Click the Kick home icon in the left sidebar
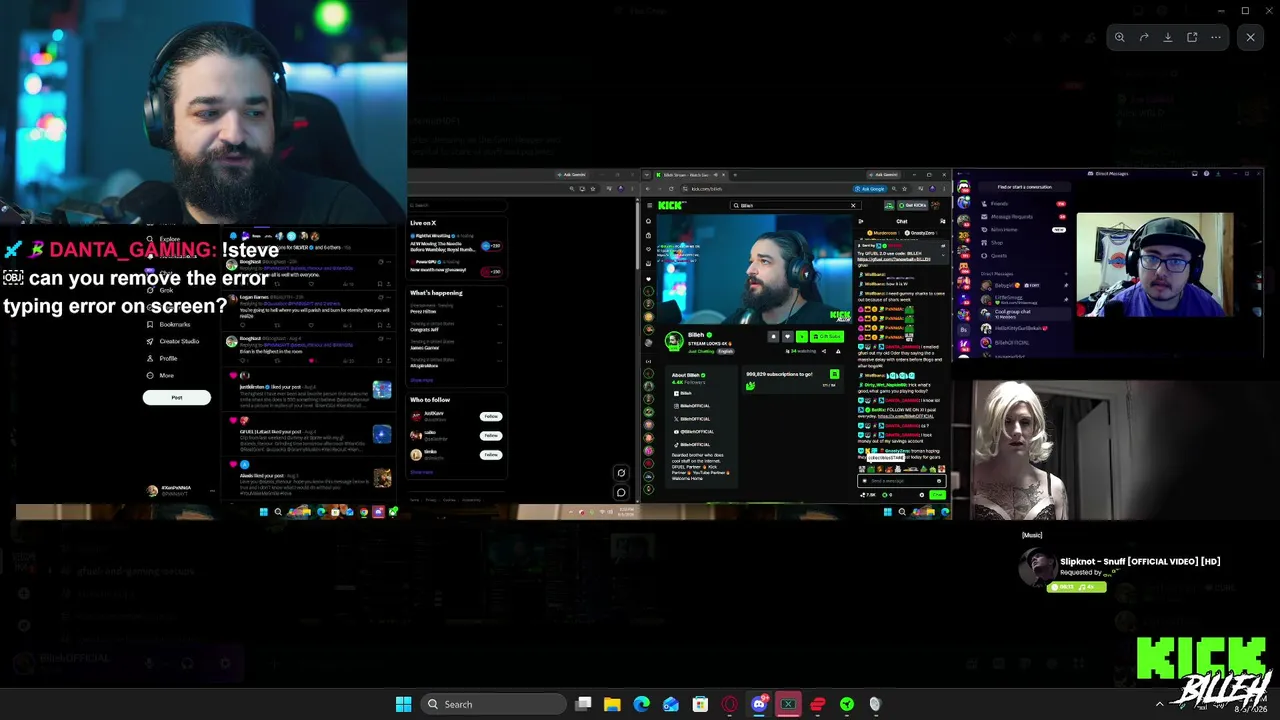Screen dimensions: 1280x720 click(x=648, y=221)
